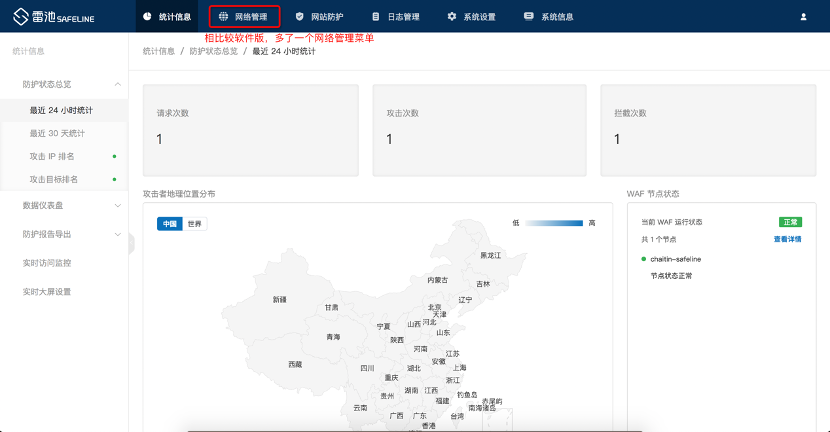
Task: Open 实时访问监控 from the sidebar
Action: [x=47, y=263]
